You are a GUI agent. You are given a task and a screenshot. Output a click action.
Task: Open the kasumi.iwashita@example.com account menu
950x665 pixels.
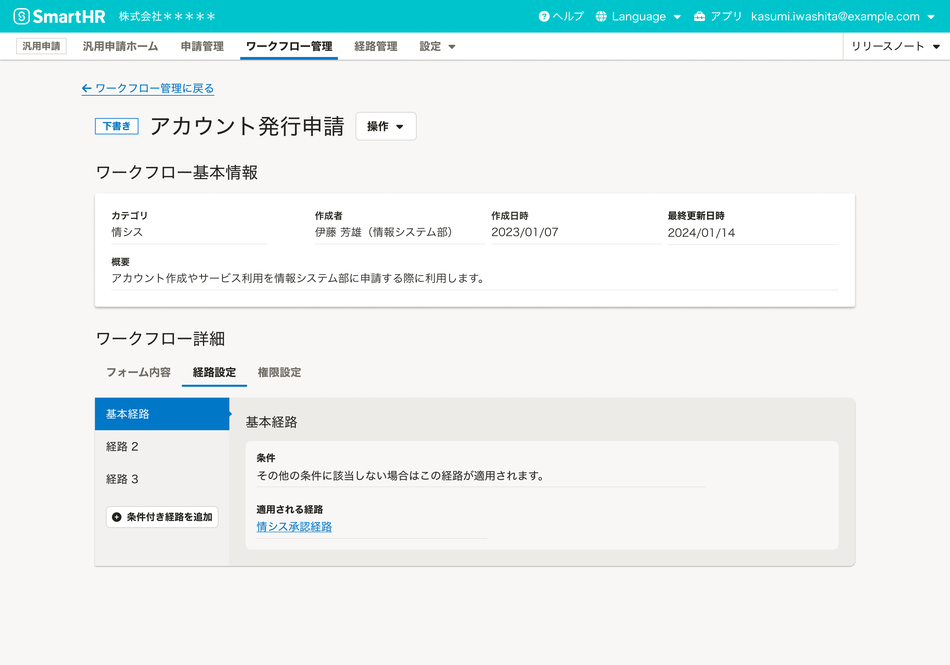click(x=842, y=16)
